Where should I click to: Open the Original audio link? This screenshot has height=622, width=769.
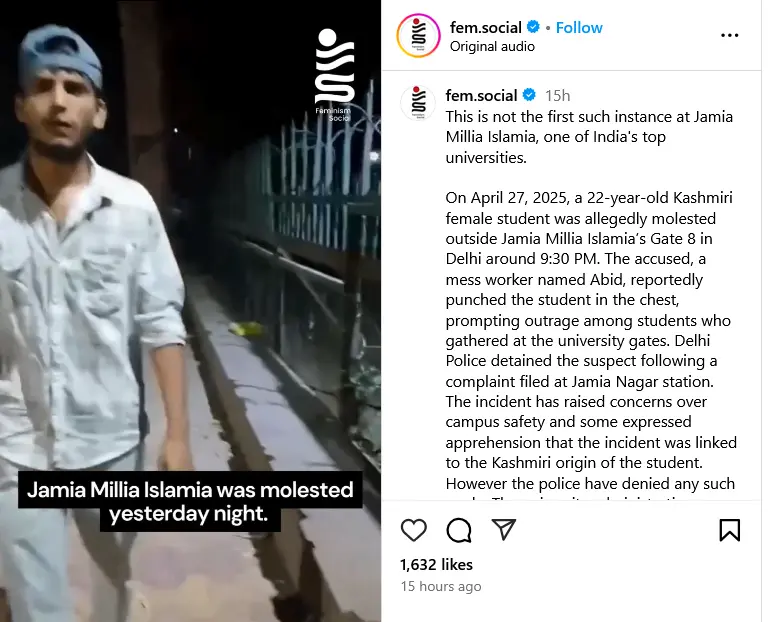pos(492,46)
